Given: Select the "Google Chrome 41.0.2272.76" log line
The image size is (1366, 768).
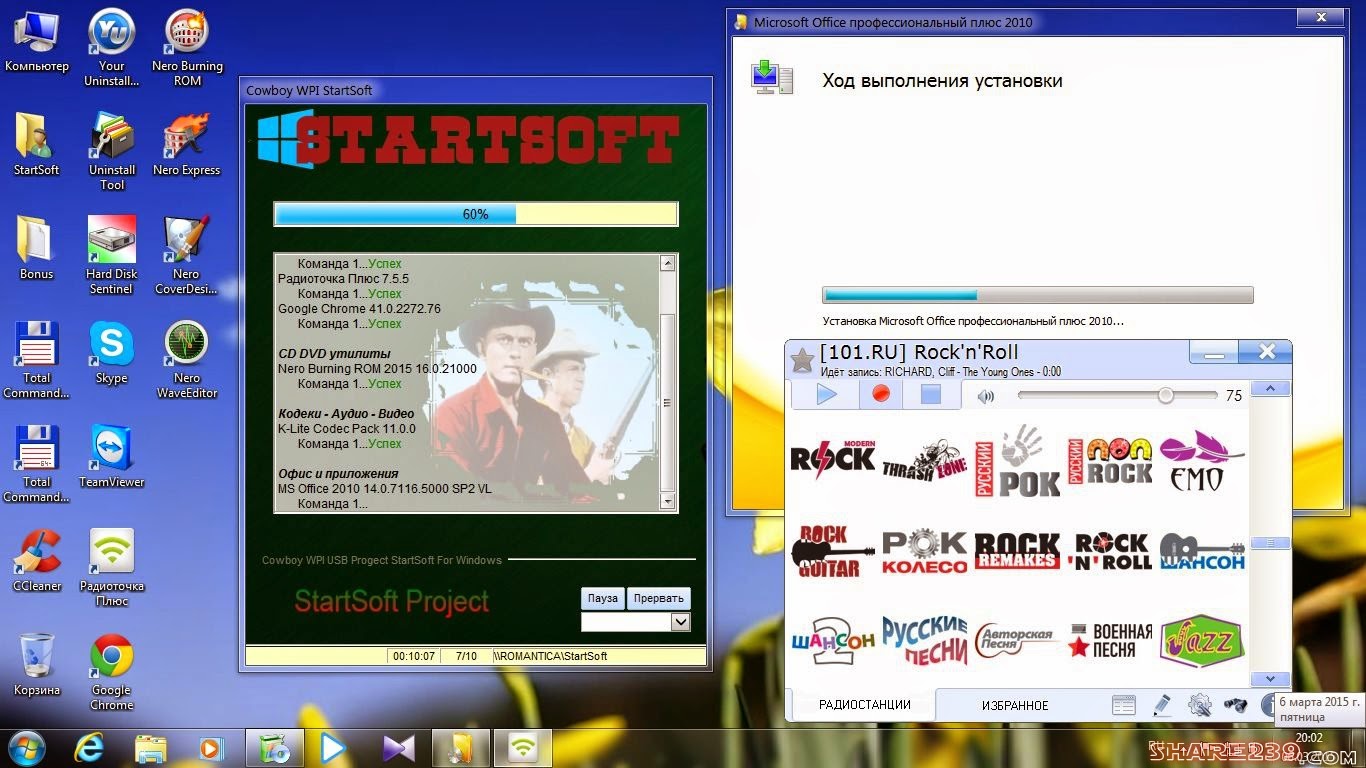Looking at the screenshot, I should [359, 309].
